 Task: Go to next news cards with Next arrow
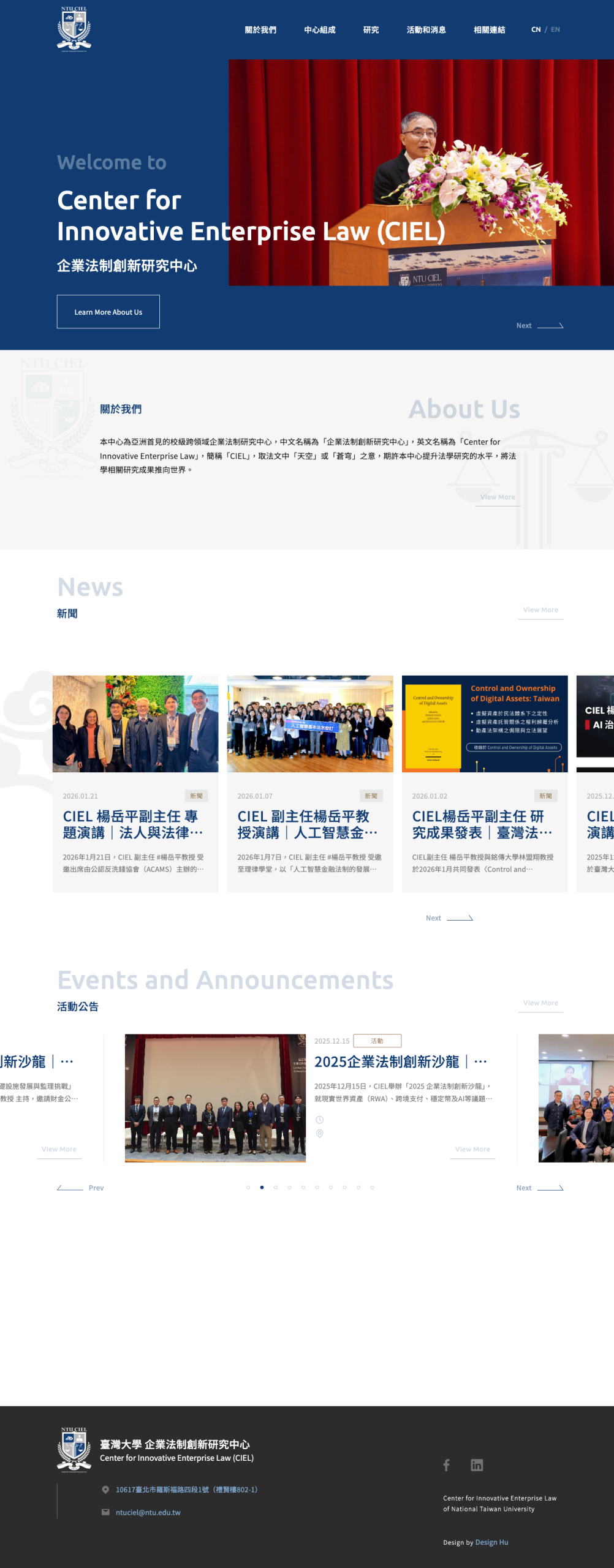(x=449, y=918)
